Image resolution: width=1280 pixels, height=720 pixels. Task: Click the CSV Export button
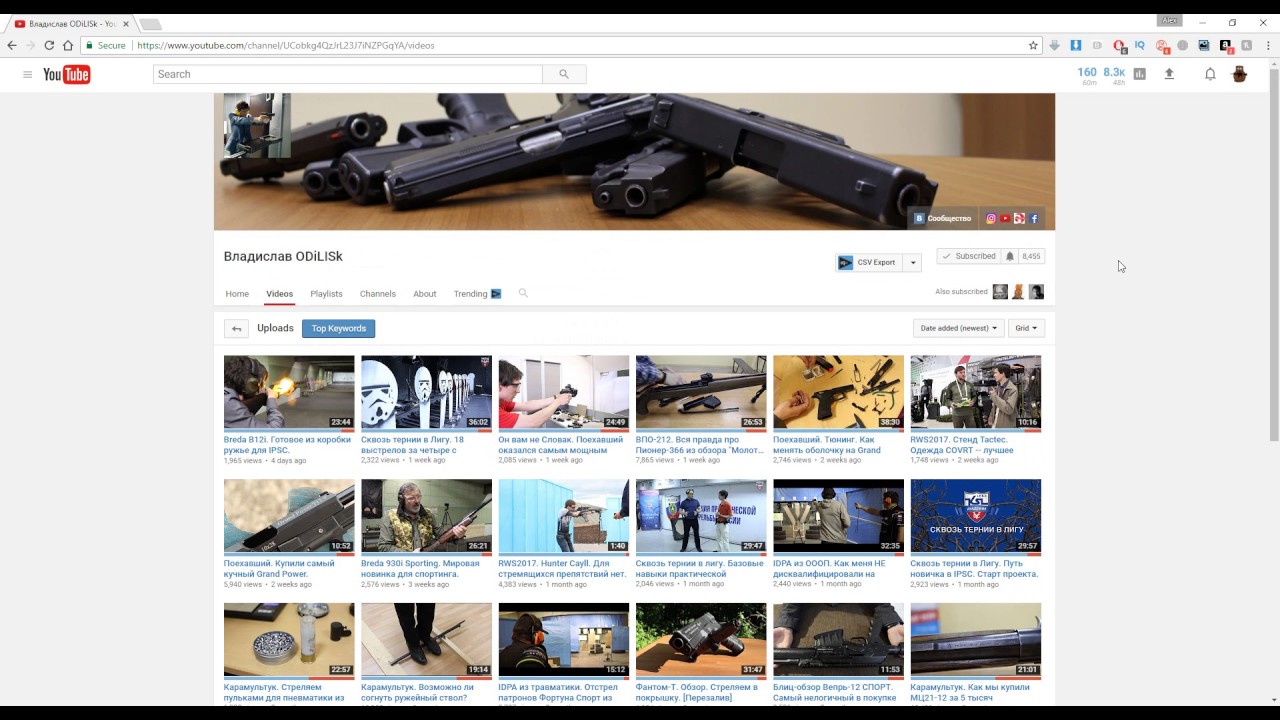pos(867,262)
